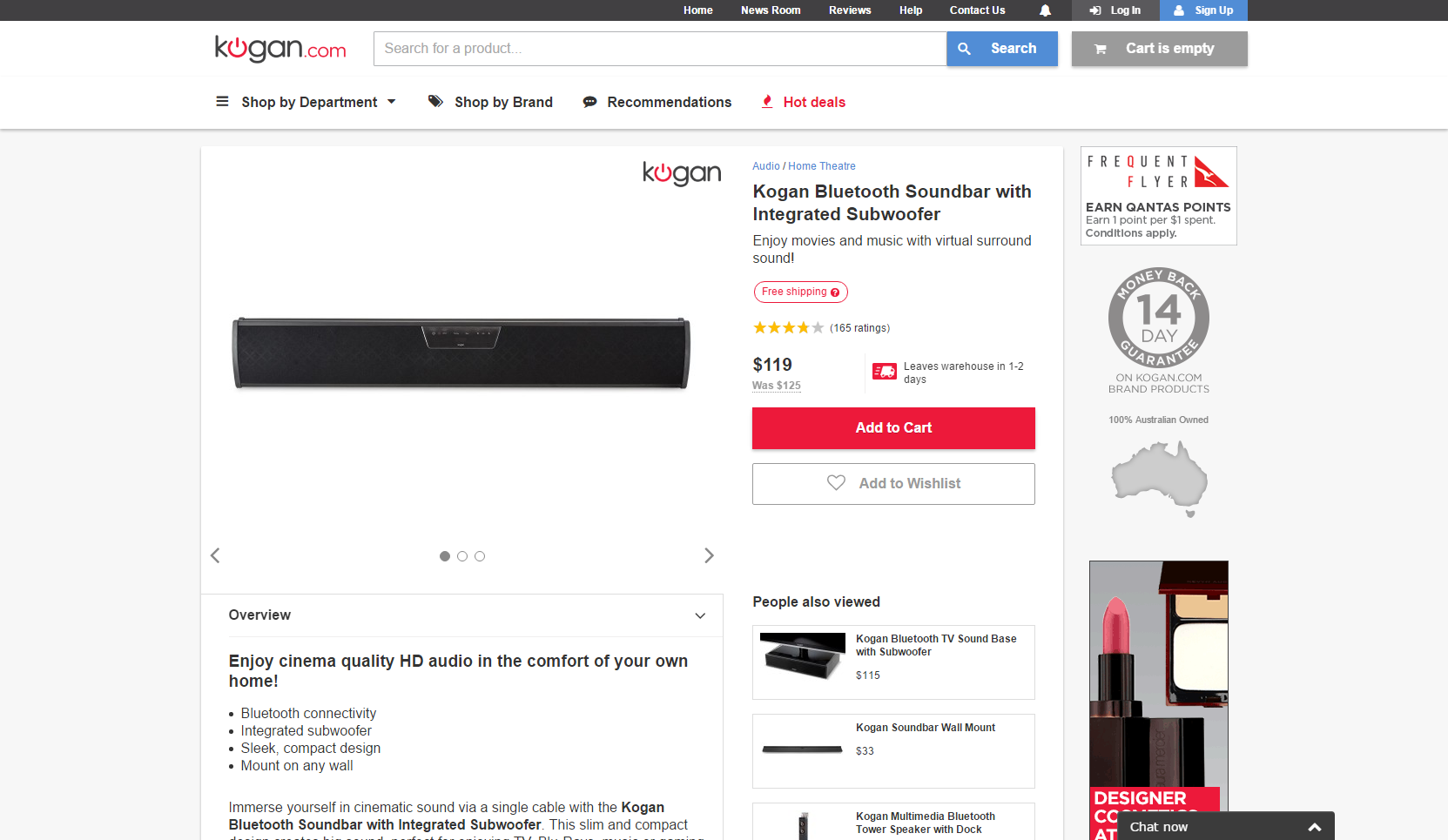Show previous product image with left arrow
Image resolution: width=1448 pixels, height=840 pixels.
[215, 555]
